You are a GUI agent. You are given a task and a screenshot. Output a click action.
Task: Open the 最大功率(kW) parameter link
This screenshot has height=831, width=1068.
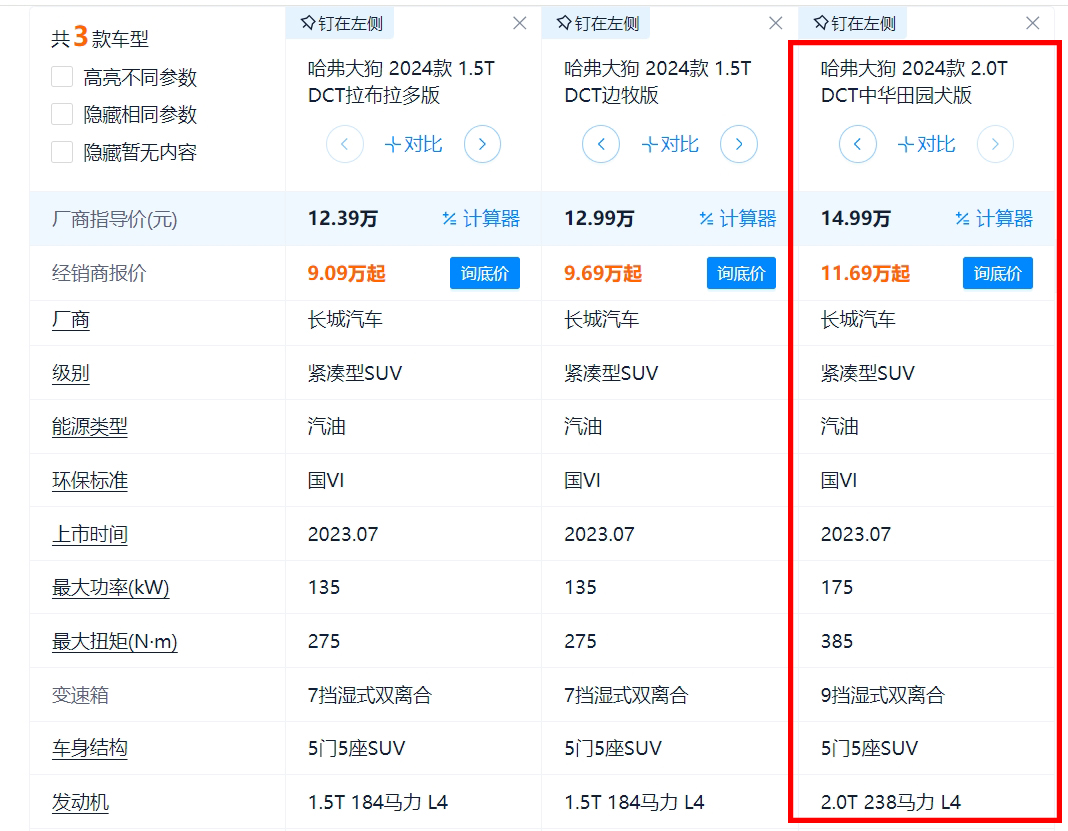(x=111, y=588)
